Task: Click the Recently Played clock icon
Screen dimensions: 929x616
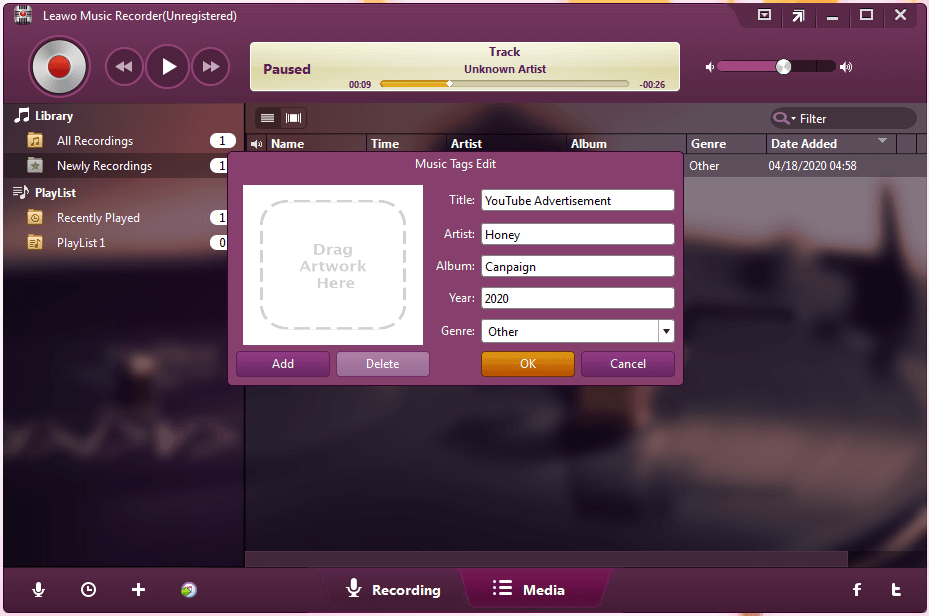Action: [x=35, y=218]
